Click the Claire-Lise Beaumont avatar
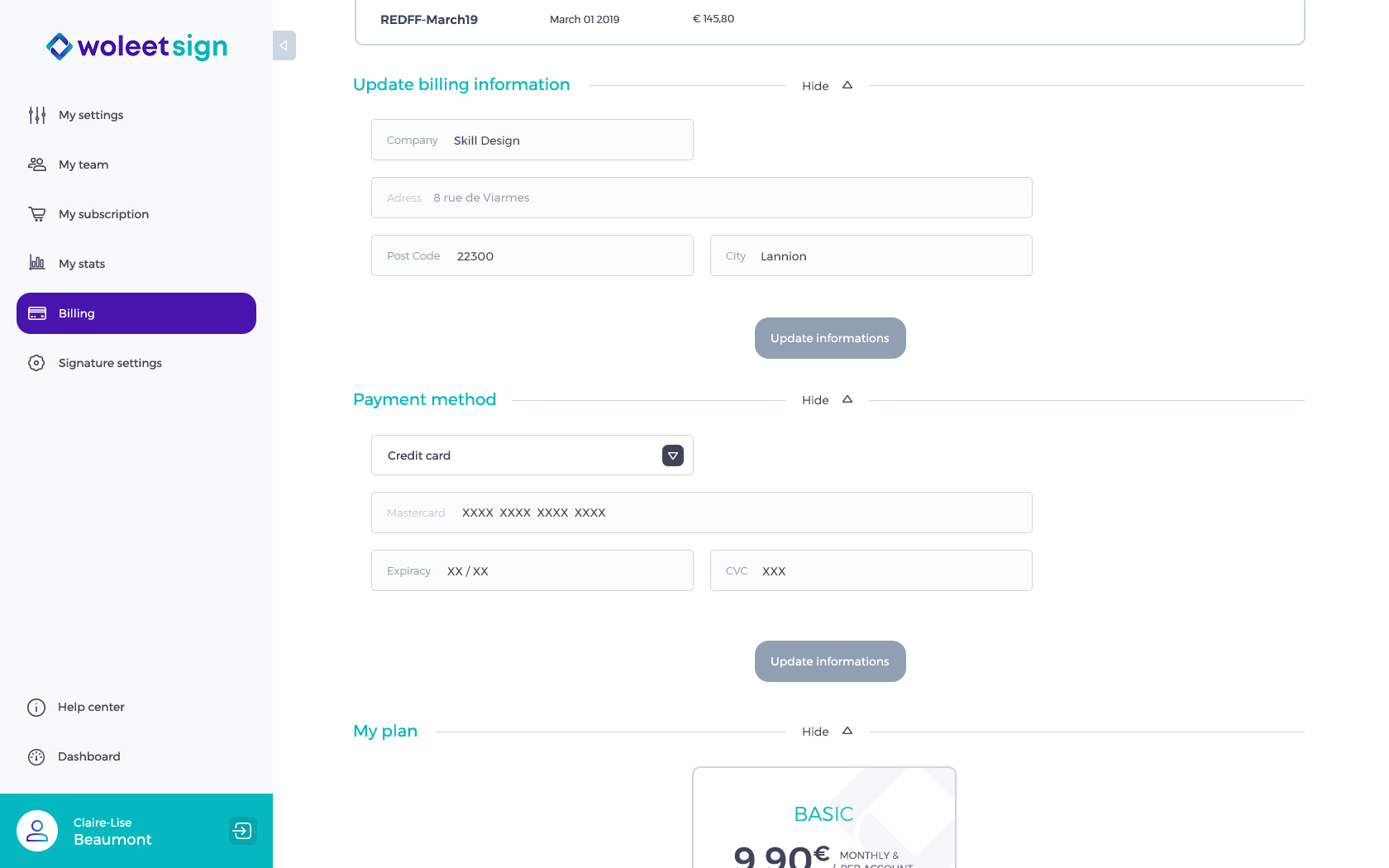The image size is (1389, 868). 37,831
